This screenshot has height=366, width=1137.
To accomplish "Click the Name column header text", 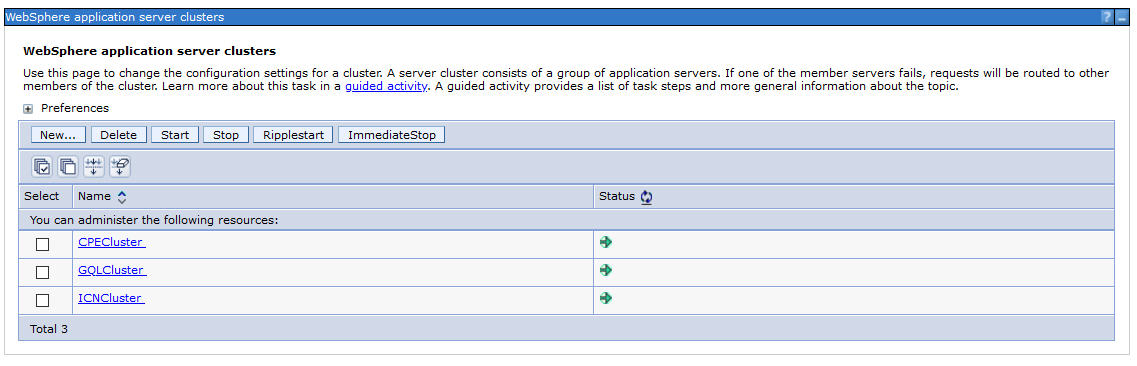I will [x=94, y=196].
